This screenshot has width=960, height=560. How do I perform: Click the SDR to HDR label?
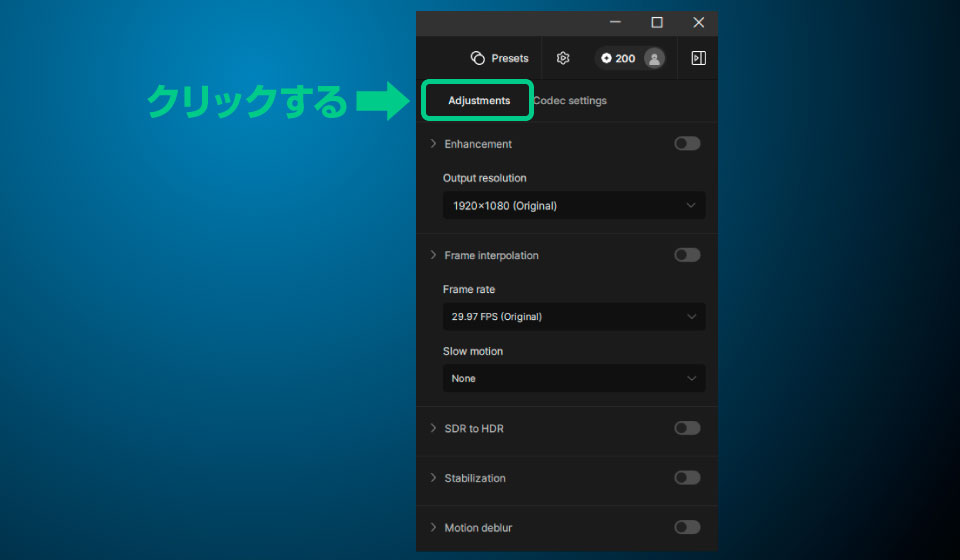pyautogui.click(x=474, y=428)
